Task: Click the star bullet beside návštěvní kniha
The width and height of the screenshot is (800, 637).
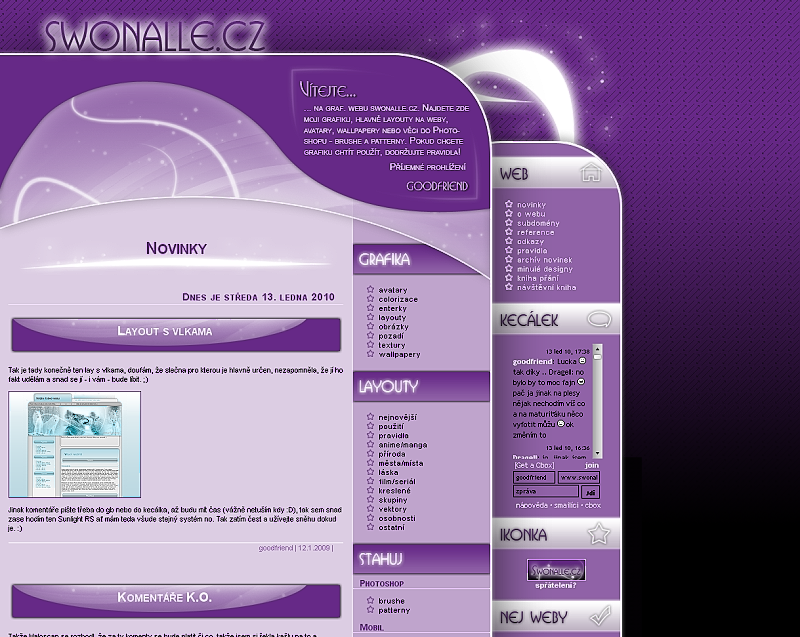Action: (509, 287)
